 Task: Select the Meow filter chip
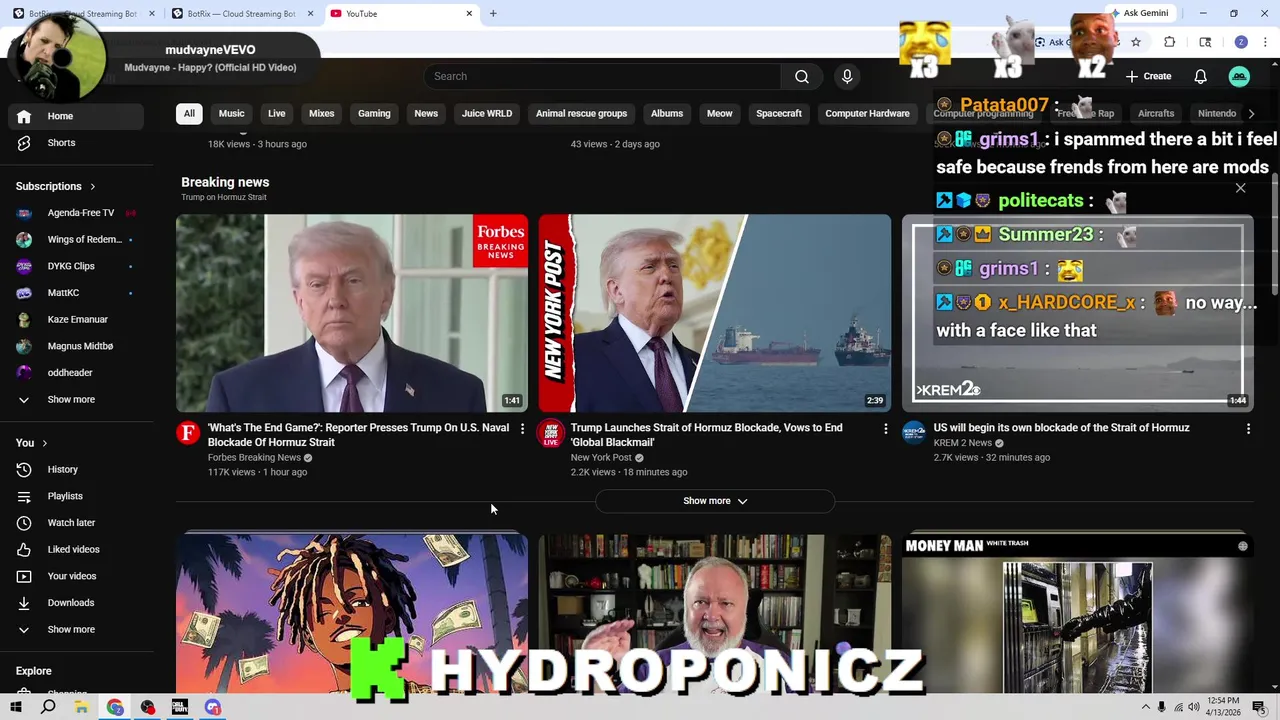(x=720, y=113)
